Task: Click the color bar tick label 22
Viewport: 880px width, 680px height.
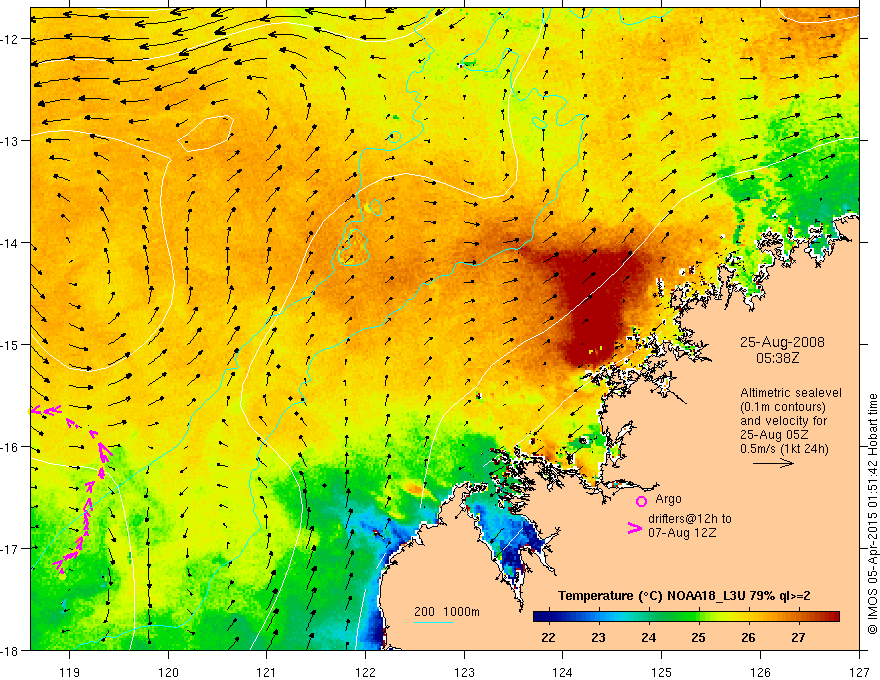Action: (x=548, y=637)
